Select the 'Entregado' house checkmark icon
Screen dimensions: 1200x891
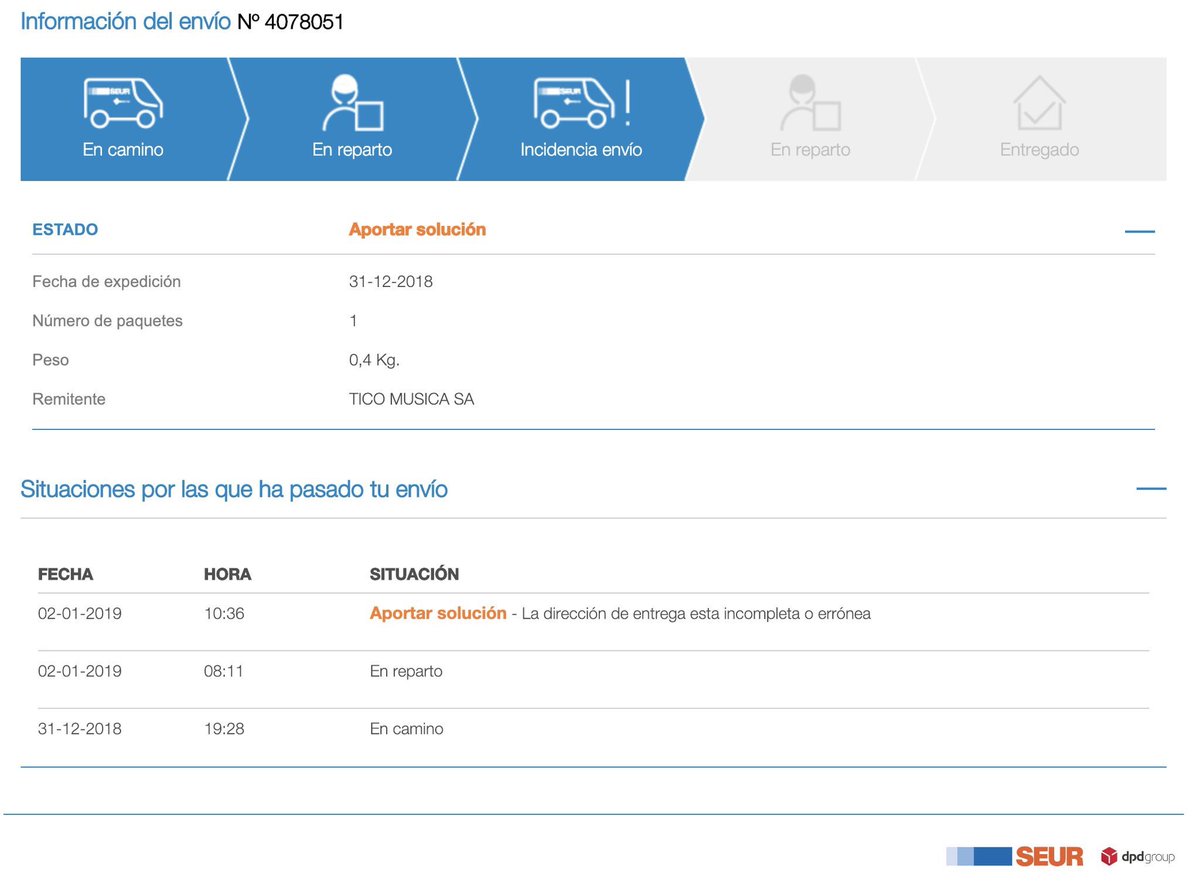click(1040, 100)
